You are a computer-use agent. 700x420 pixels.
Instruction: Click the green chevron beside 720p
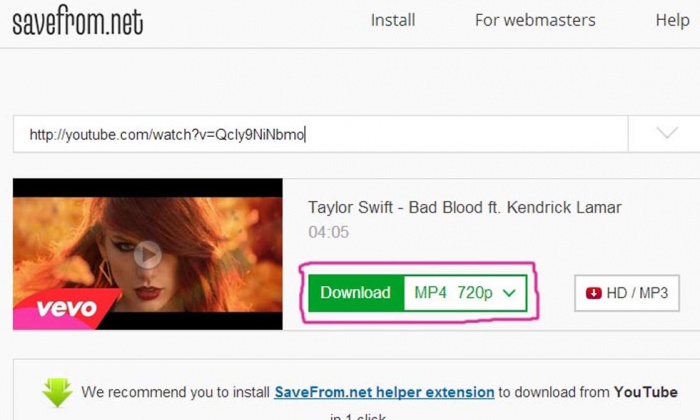point(509,293)
